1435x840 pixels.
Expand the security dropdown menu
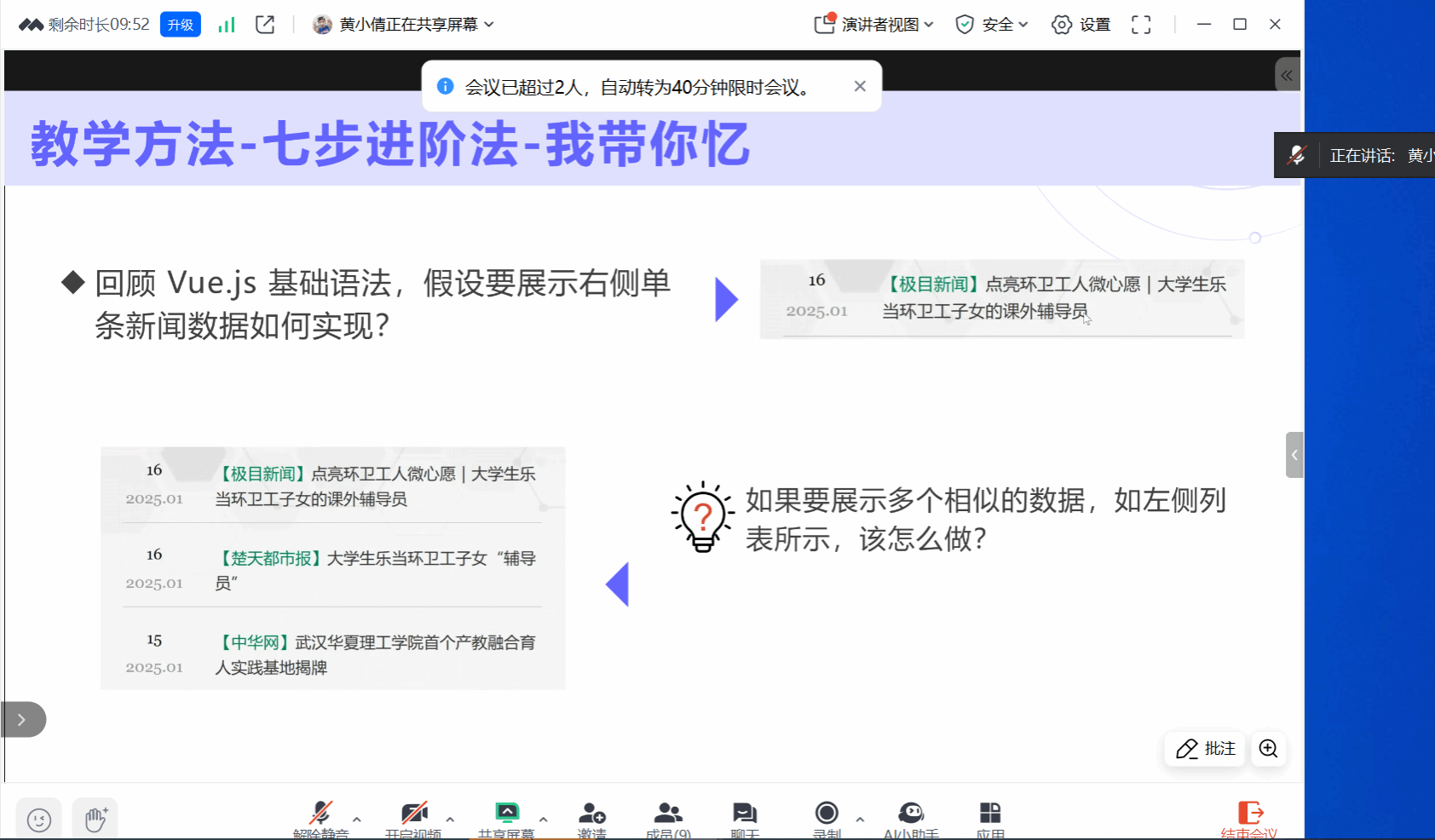click(x=992, y=25)
